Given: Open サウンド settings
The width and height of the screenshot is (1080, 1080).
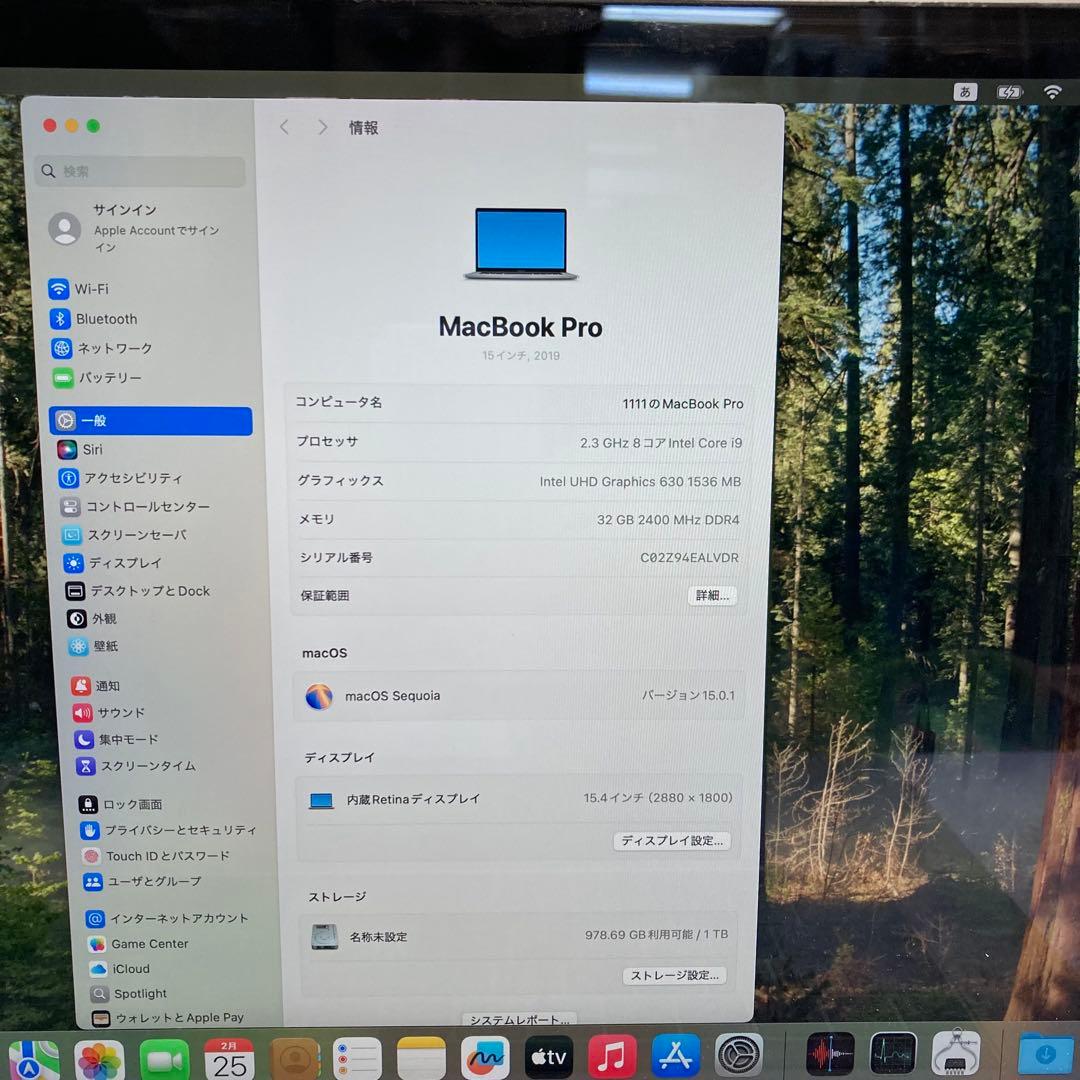Looking at the screenshot, I should tap(109, 712).
